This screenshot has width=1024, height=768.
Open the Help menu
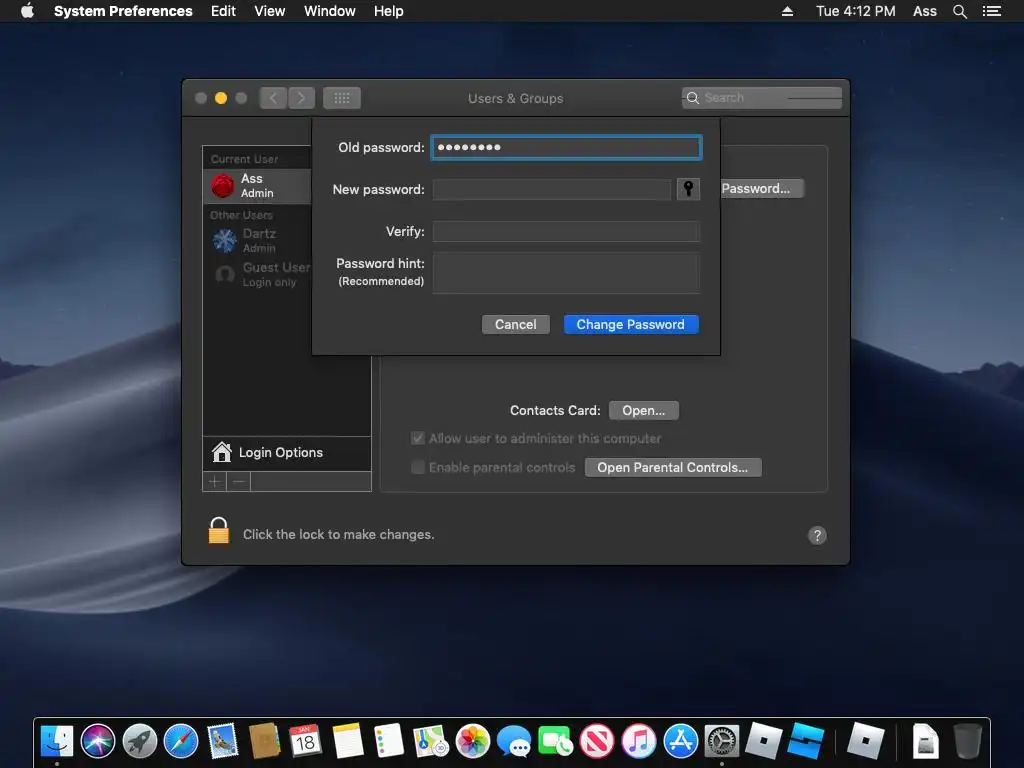pos(389,11)
